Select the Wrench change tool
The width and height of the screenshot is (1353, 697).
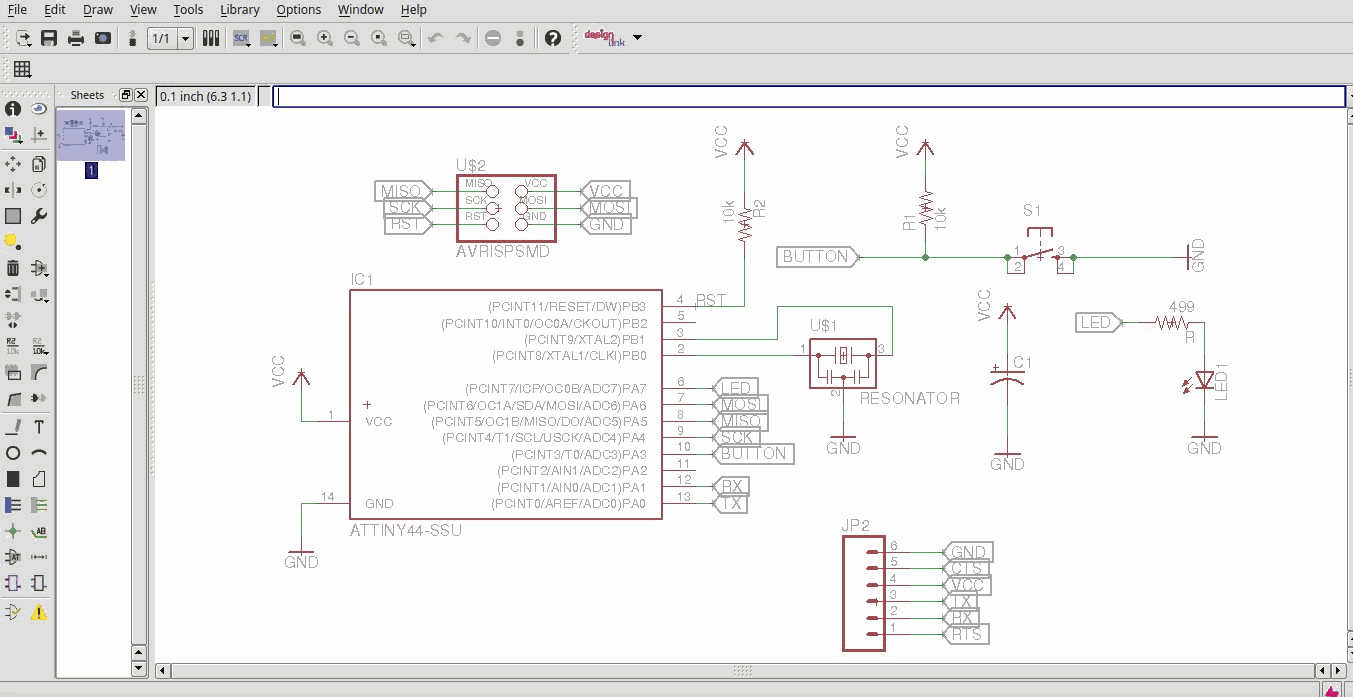tap(39, 216)
